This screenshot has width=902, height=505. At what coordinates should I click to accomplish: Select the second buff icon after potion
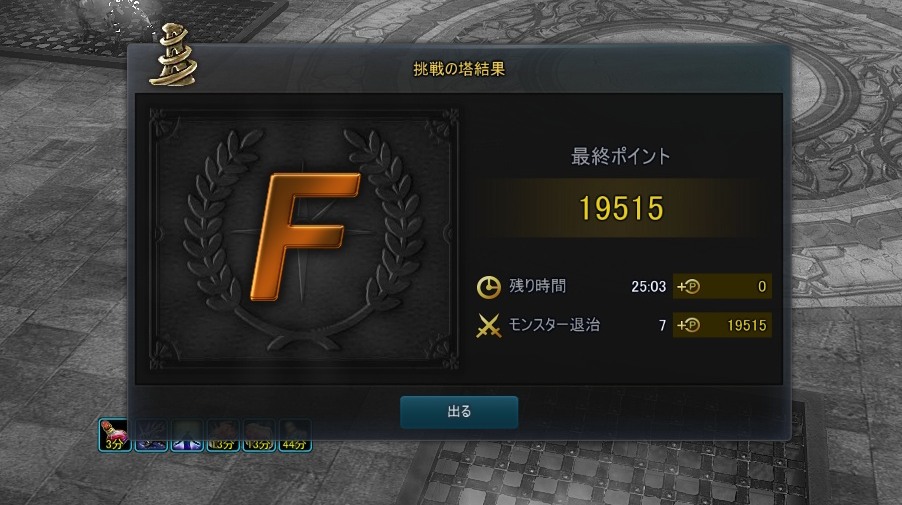151,435
